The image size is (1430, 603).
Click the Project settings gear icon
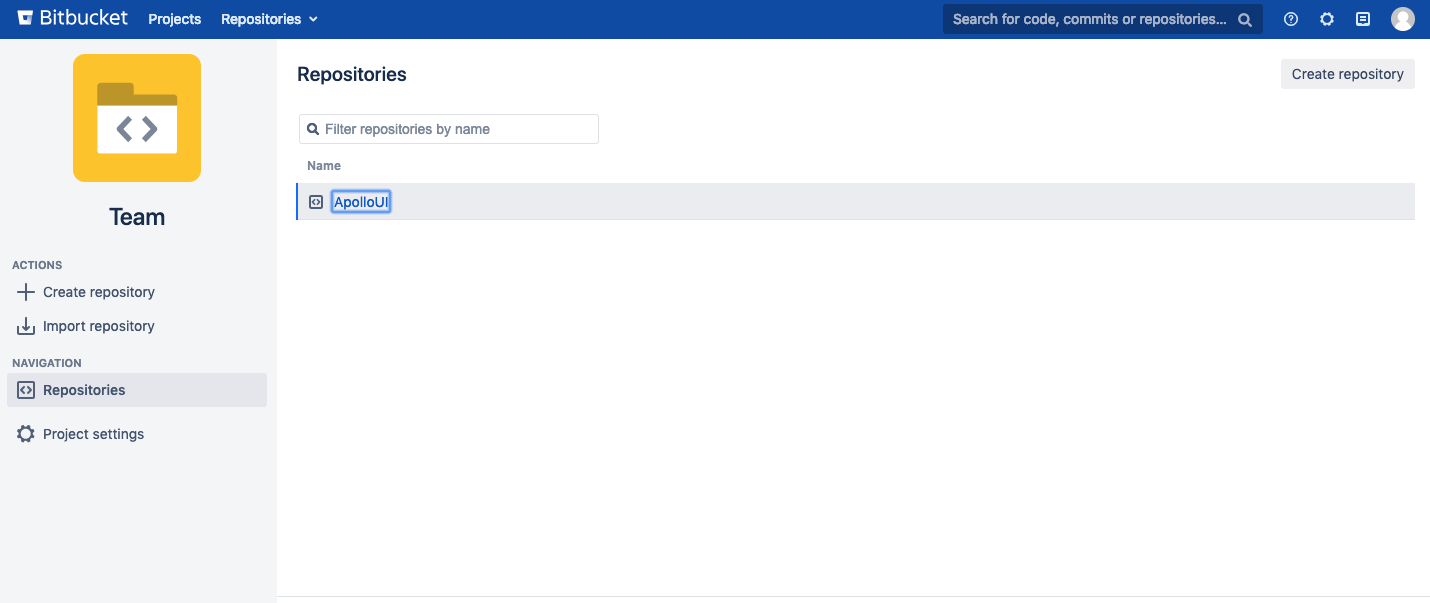pos(26,434)
